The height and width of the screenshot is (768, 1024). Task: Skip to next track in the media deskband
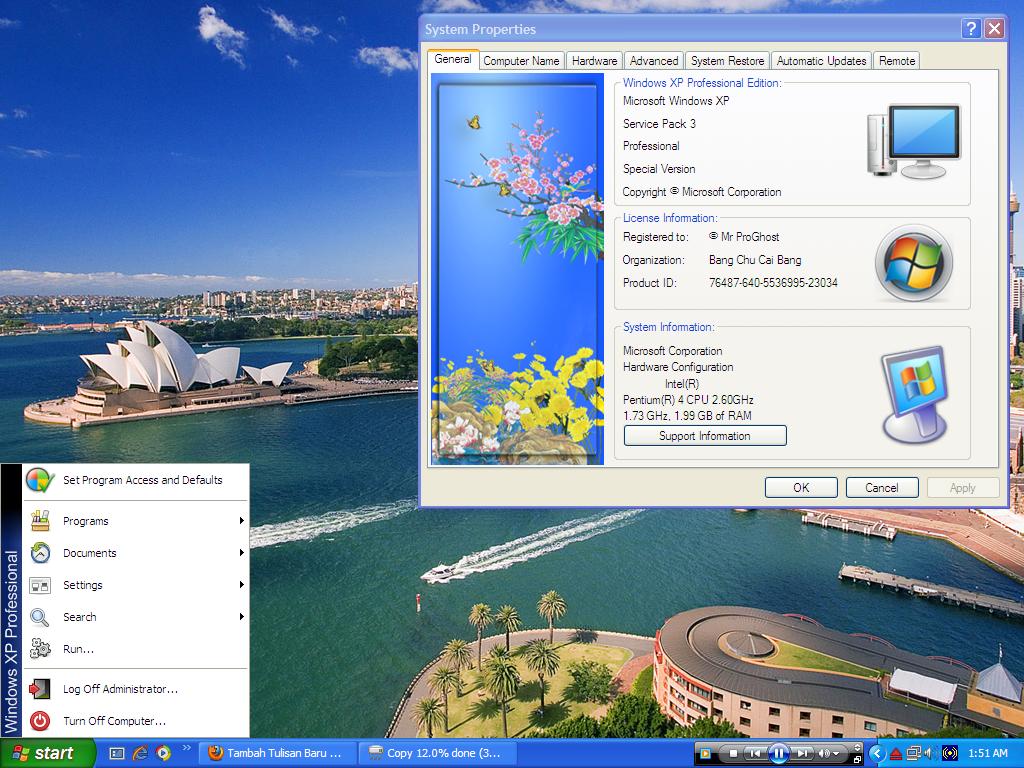(x=803, y=753)
